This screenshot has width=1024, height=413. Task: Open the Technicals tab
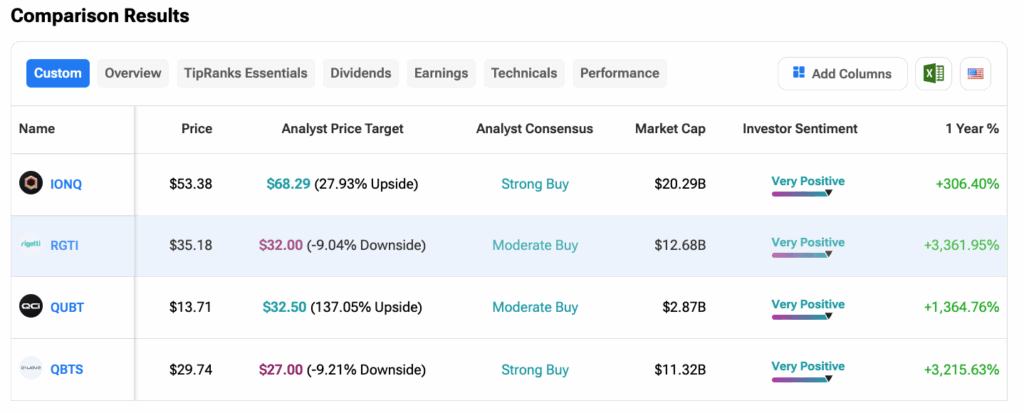(x=524, y=73)
